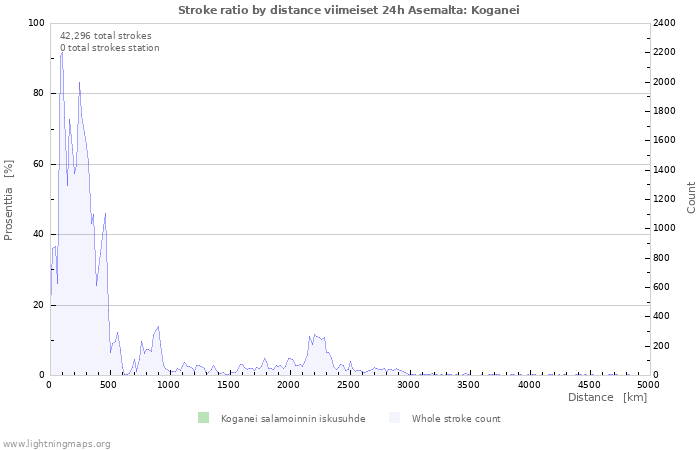Click the highest peak near 100 km
Screen dimensions: 700x450
pos(62,53)
